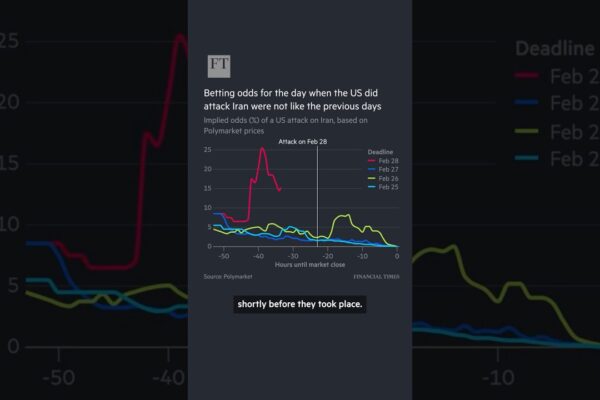Click the 'Attack on Feb 28' annotation
600x400 pixels.
302,141
